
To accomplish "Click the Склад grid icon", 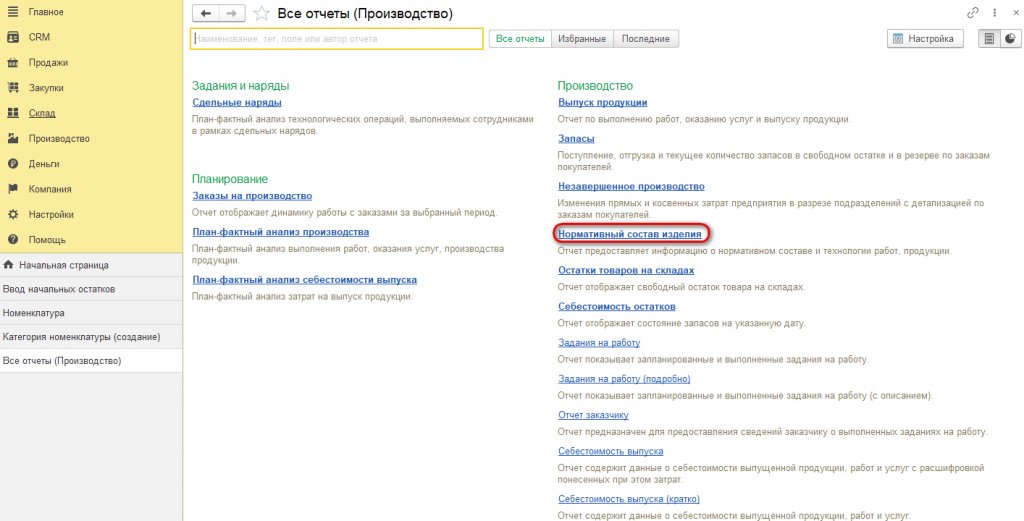I will point(12,113).
